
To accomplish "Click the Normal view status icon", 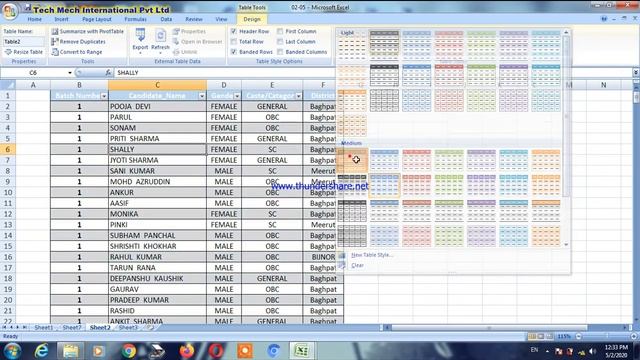I will (x=532, y=336).
